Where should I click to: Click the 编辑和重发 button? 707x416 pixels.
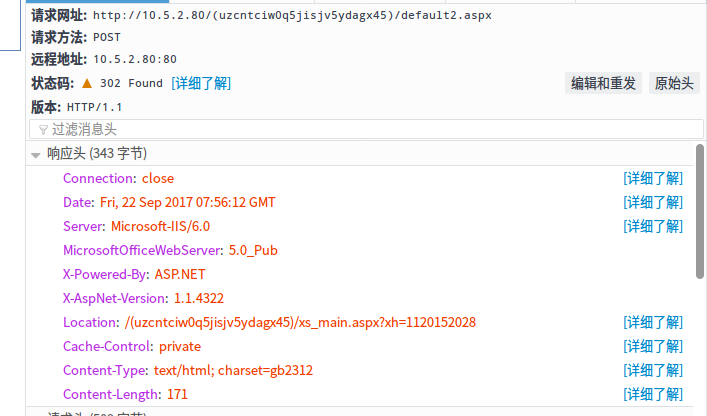[x=603, y=83]
